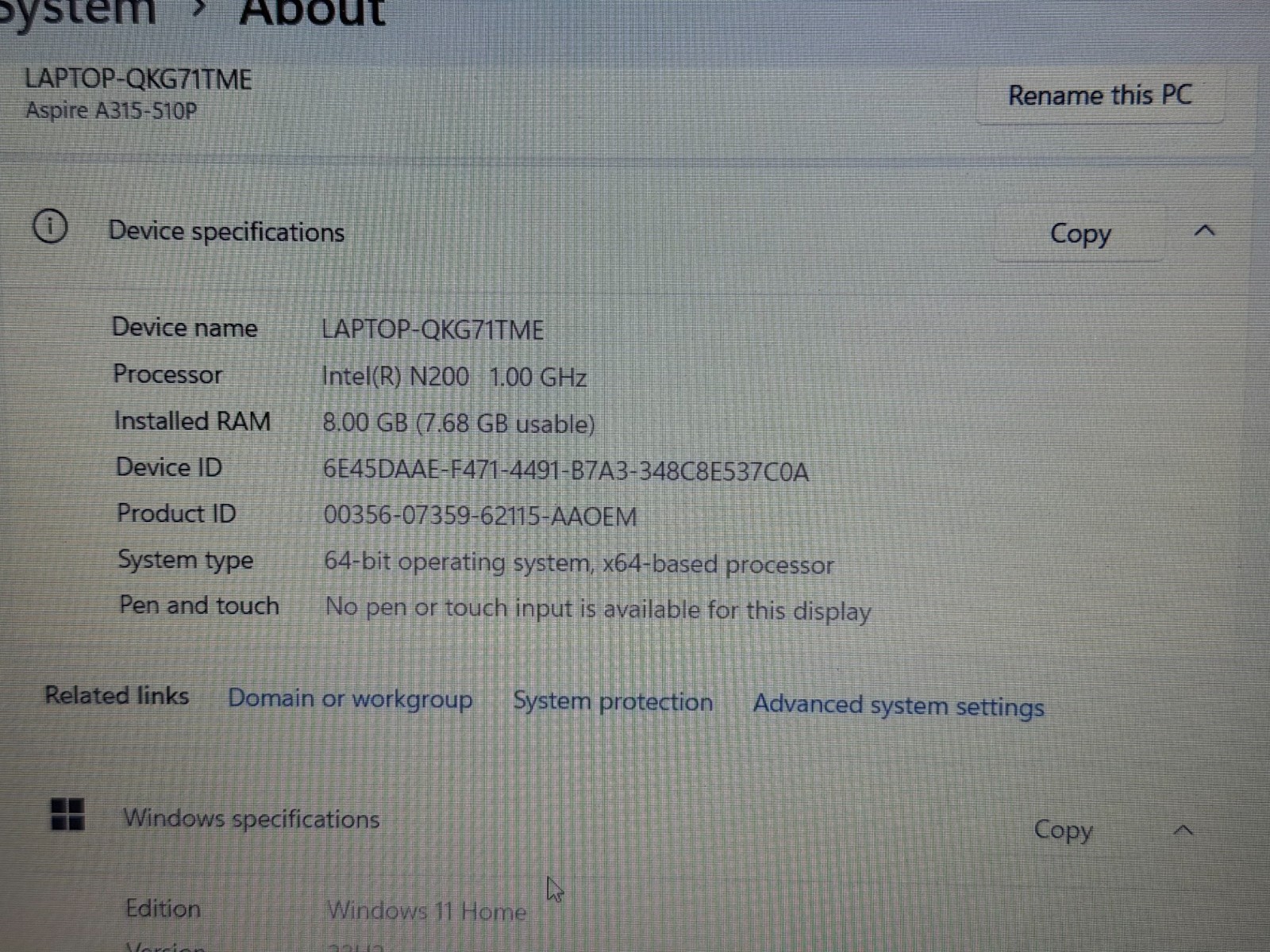Click the Processor label
The height and width of the screenshot is (952, 1270).
tap(167, 374)
